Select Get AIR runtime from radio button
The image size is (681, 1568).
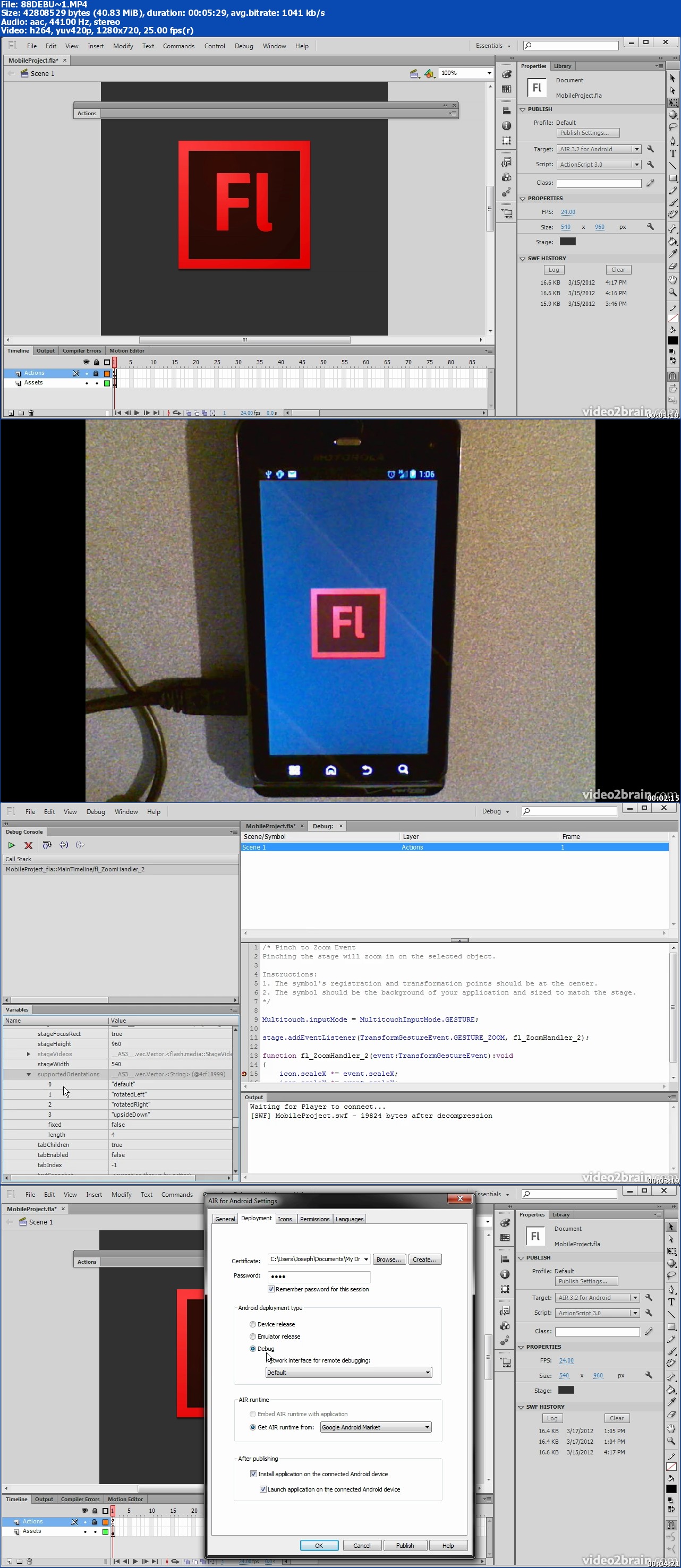tap(253, 1427)
